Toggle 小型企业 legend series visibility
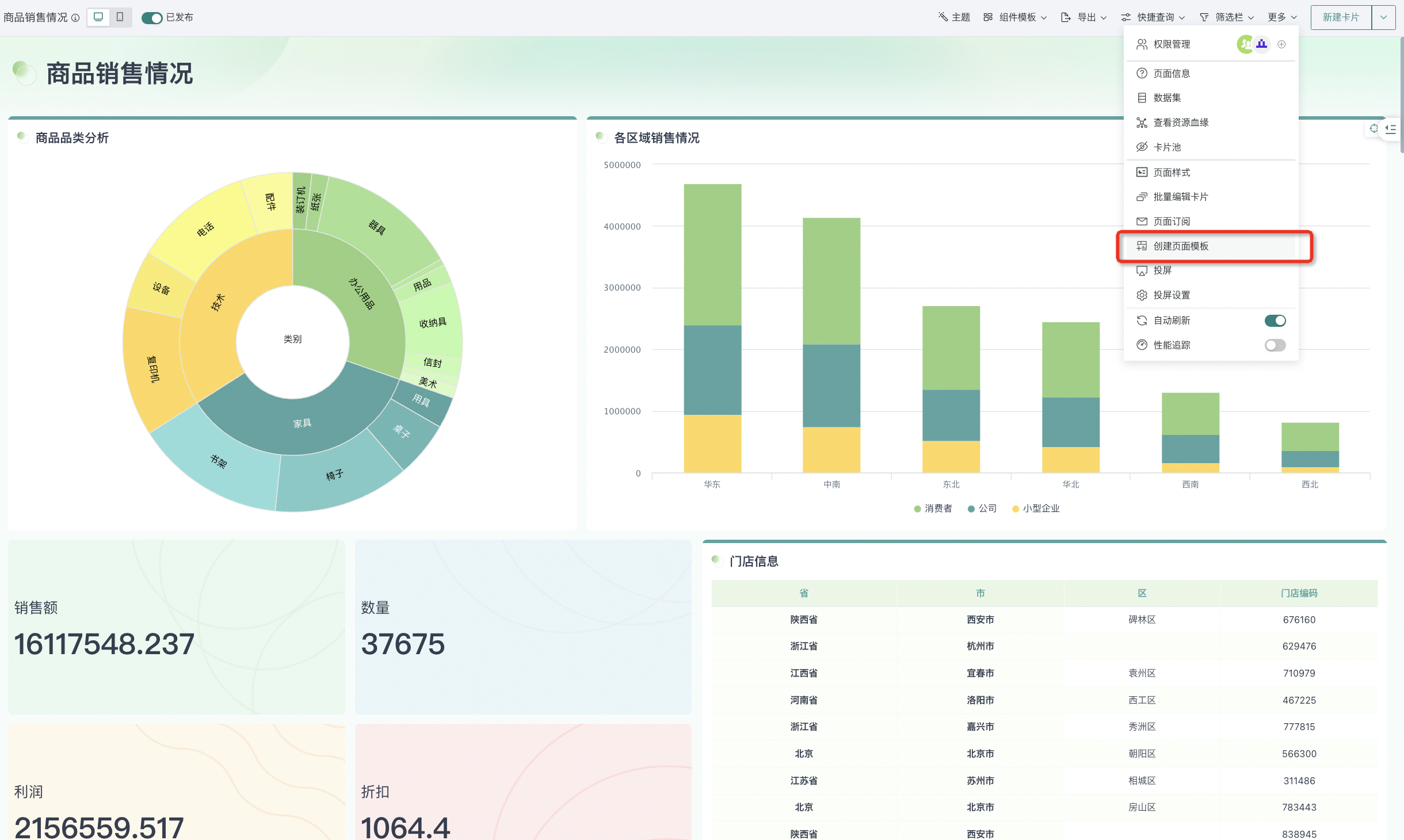The width and height of the screenshot is (1404, 840). click(1036, 509)
